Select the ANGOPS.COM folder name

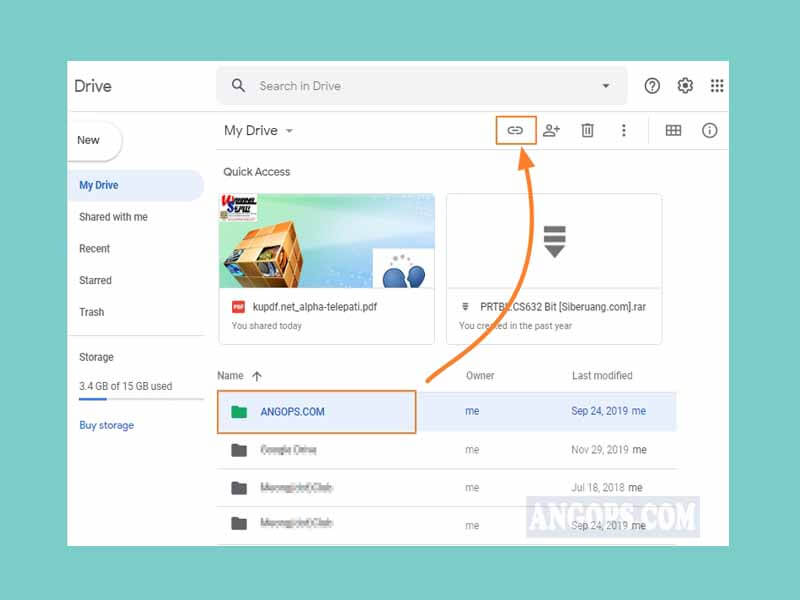[x=292, y=412]
